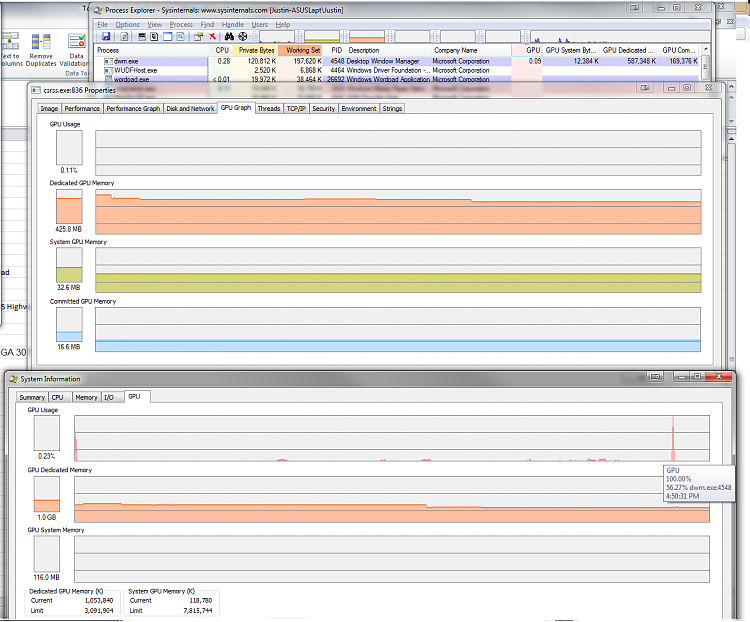
Task: Sort by the Working Set column header
Action: [300, 50]
